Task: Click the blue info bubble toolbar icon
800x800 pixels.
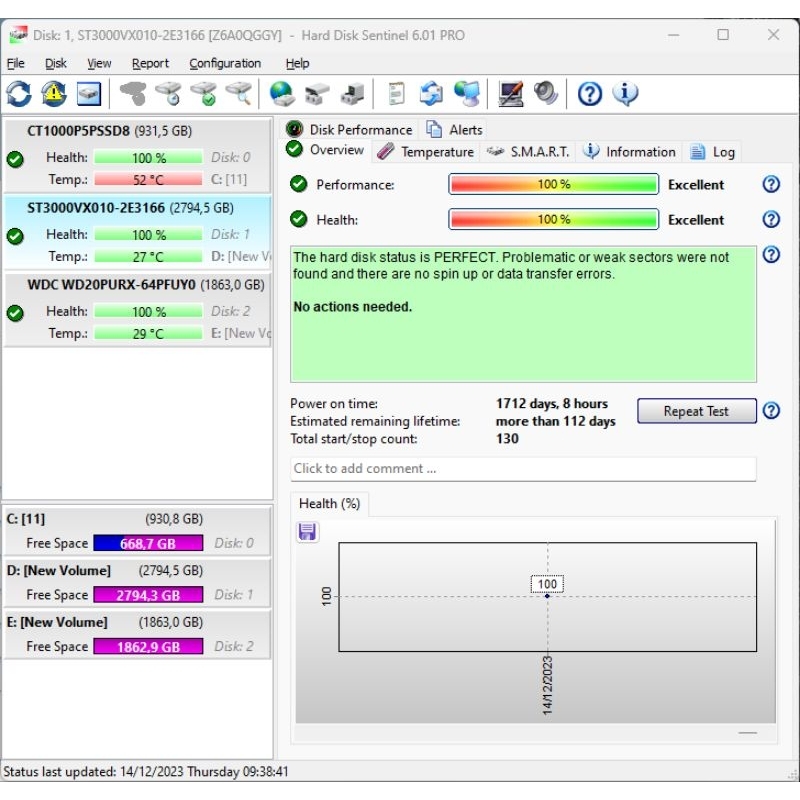Action: pos(626,94)
